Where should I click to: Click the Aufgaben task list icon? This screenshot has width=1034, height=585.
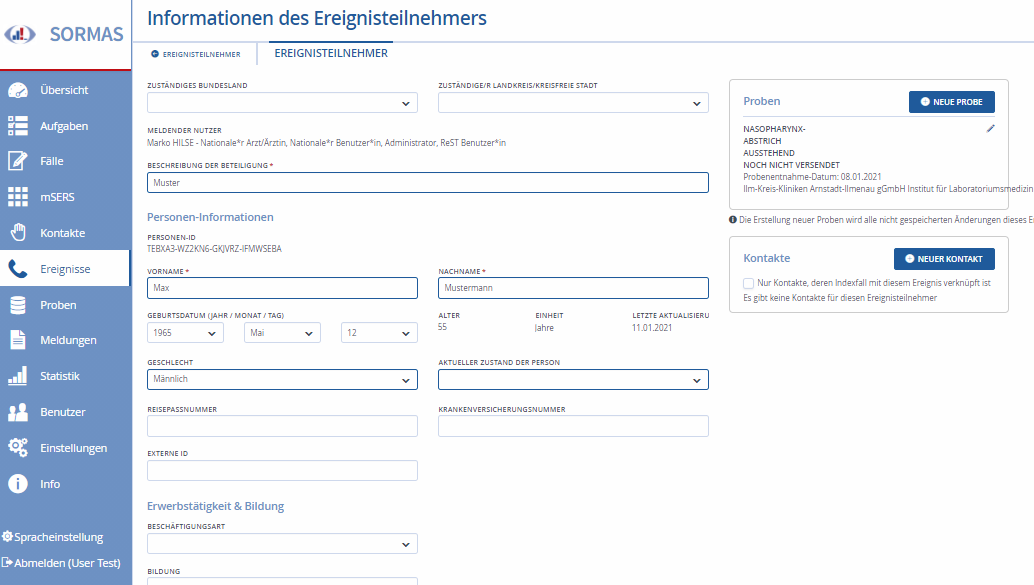(18, 126)
